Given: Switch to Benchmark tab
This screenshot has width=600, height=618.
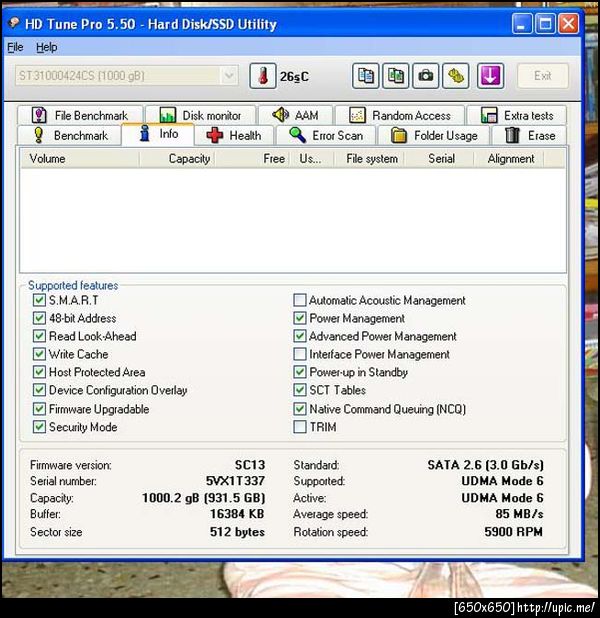Looking at the screenshot, I should pos(70,136).
